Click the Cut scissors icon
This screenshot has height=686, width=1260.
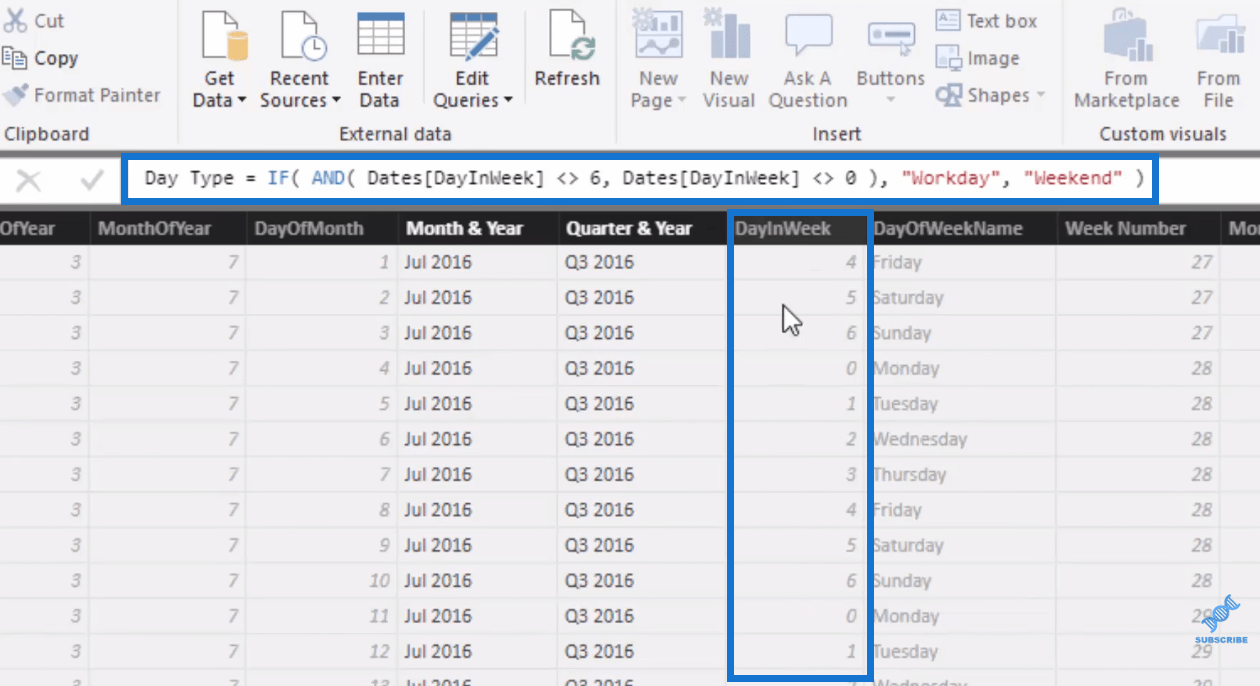pos(15,21)
